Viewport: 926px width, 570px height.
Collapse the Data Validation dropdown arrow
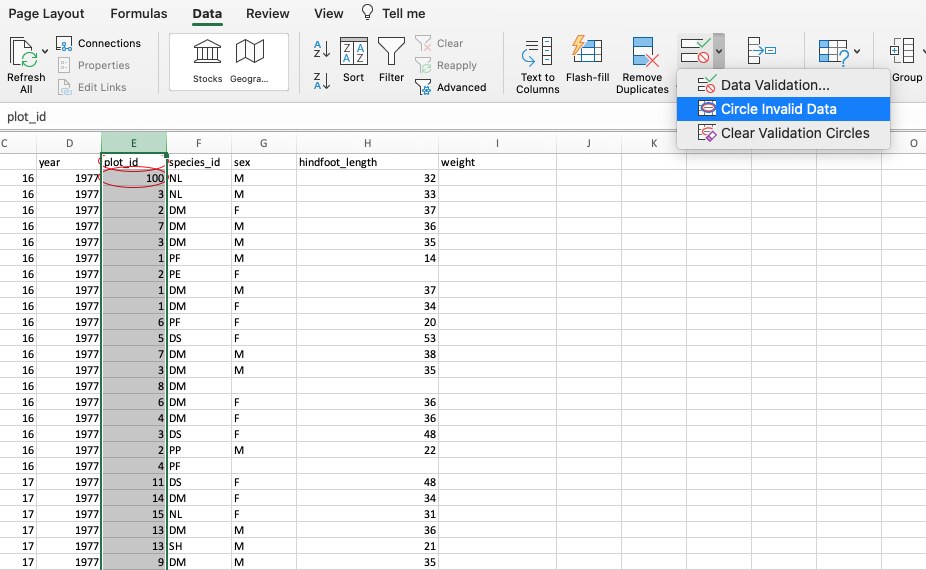719,51
